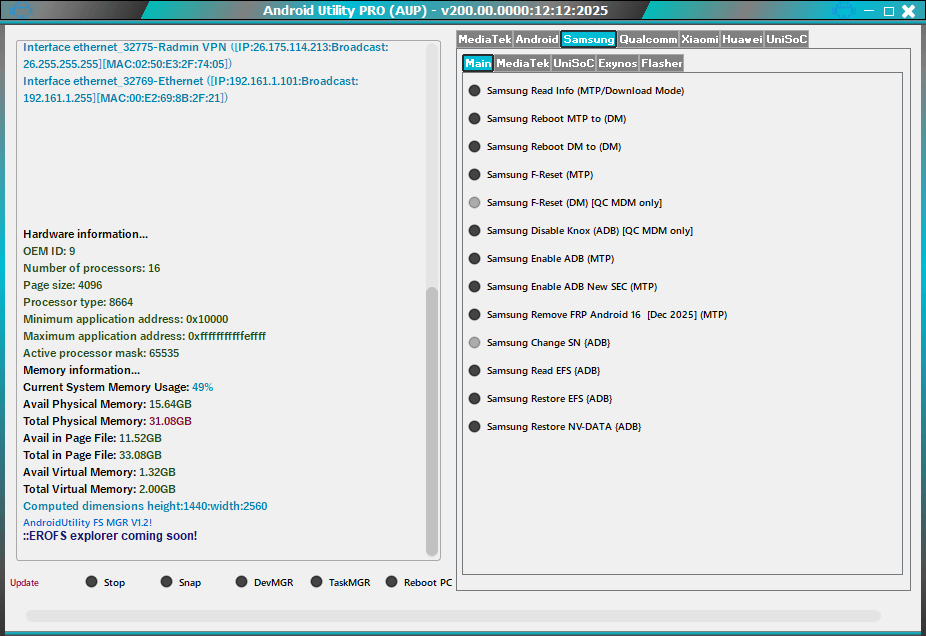Select the Samsung Read Info radio button
Viewport: 926px width, 636px height.
pos(473,90)
